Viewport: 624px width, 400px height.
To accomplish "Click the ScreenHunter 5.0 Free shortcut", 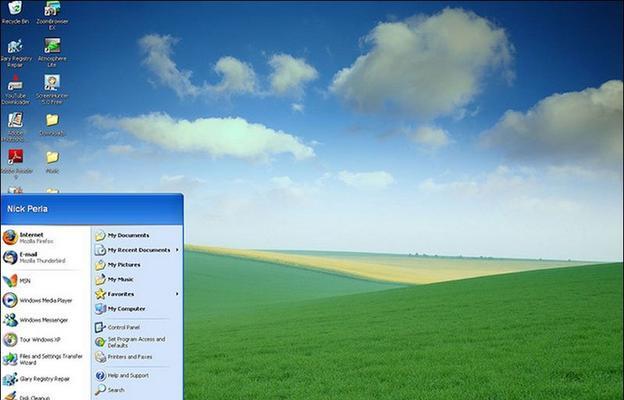I will [52, 90].
